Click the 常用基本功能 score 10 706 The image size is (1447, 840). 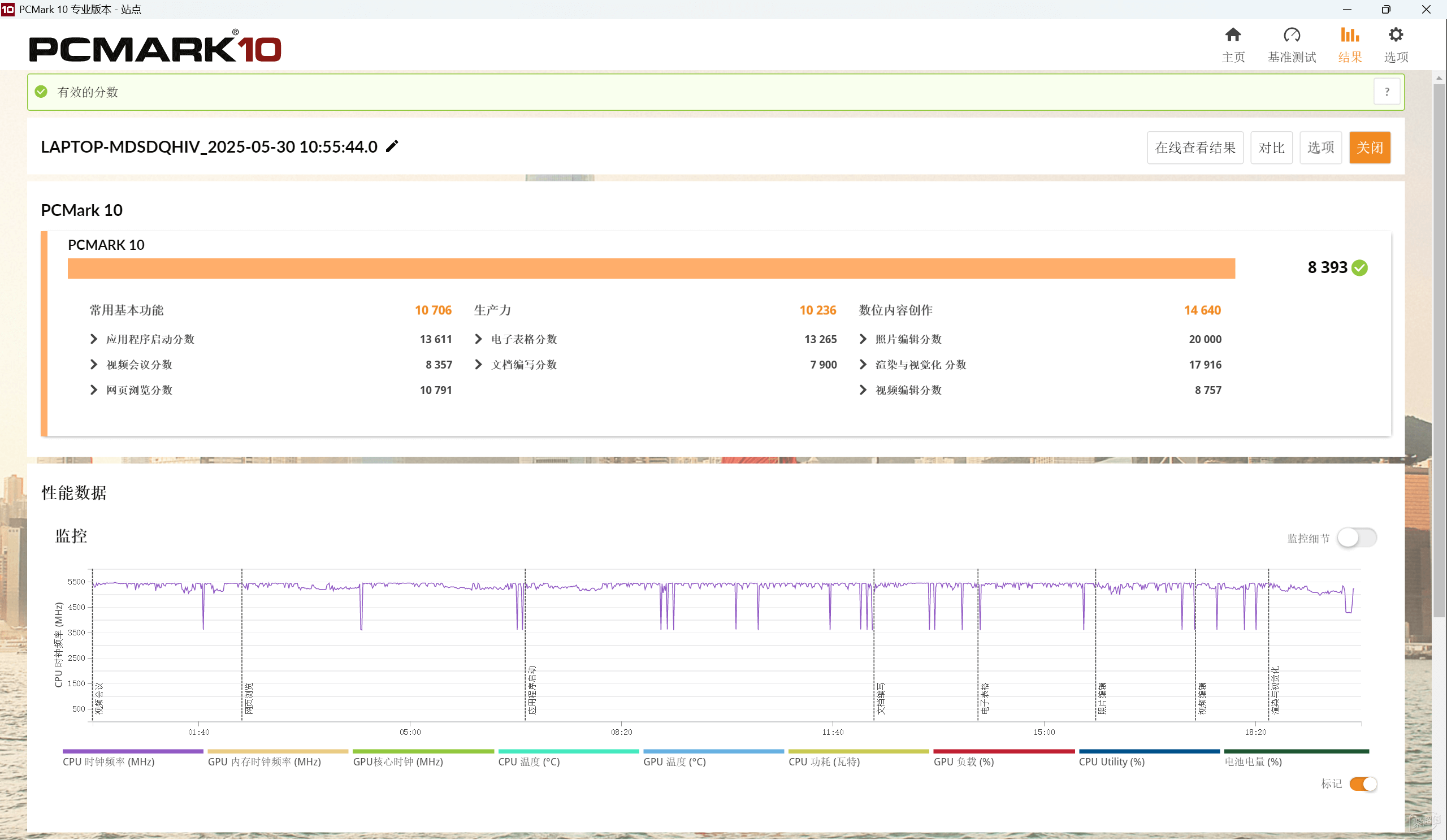433,310
